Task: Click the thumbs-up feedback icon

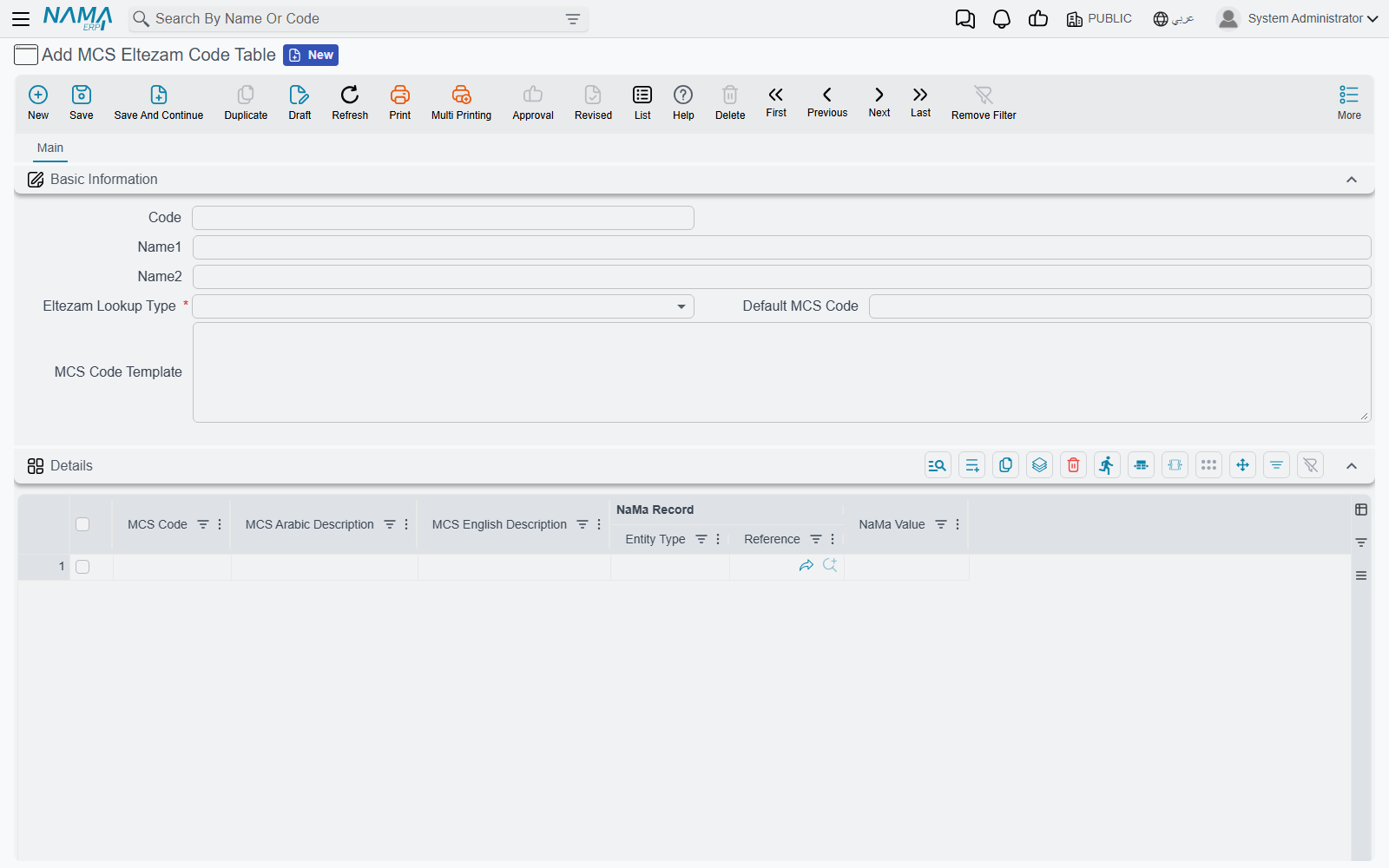Action: pos(1038,19)
